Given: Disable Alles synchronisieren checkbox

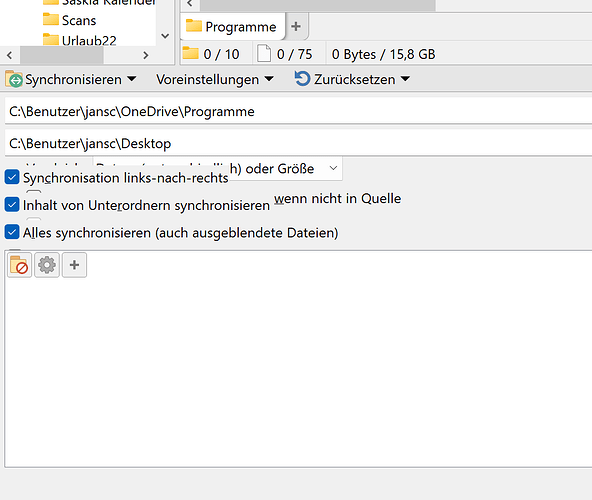Looking at the screenshot, I should (x=12, y=232).
